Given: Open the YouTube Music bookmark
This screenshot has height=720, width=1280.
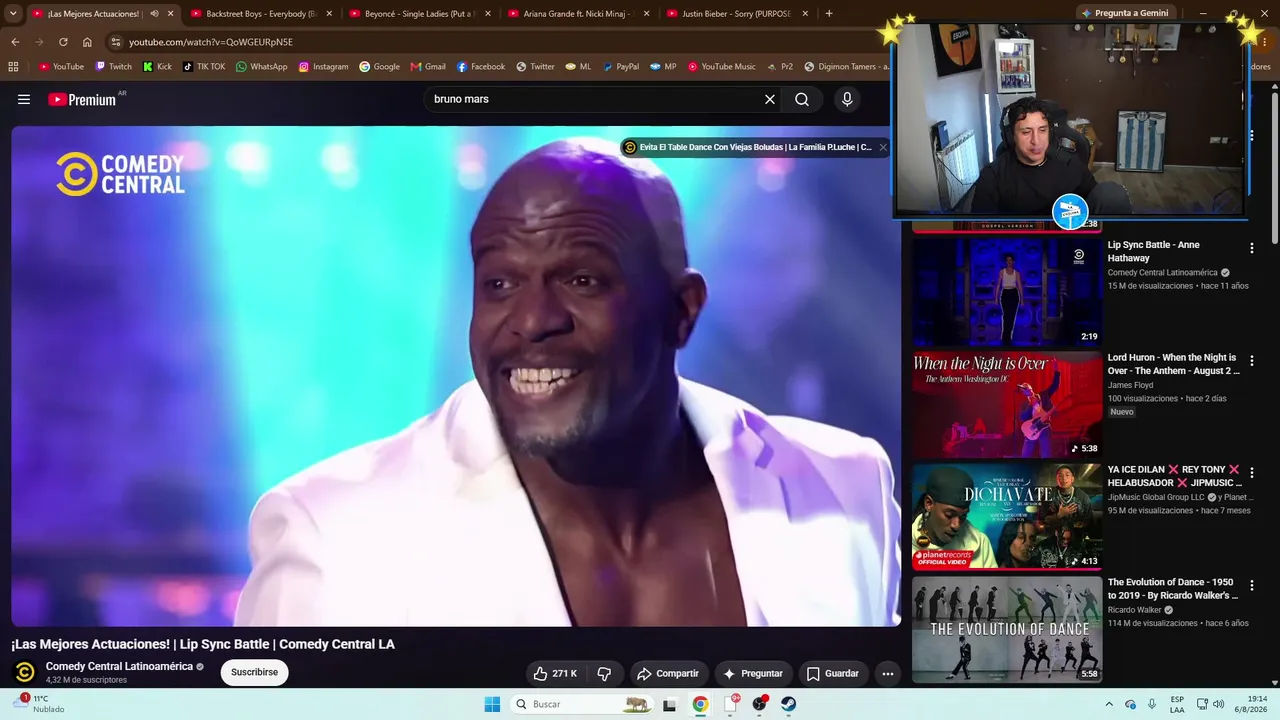Looking at the screenshot, I should click(721, 67).
